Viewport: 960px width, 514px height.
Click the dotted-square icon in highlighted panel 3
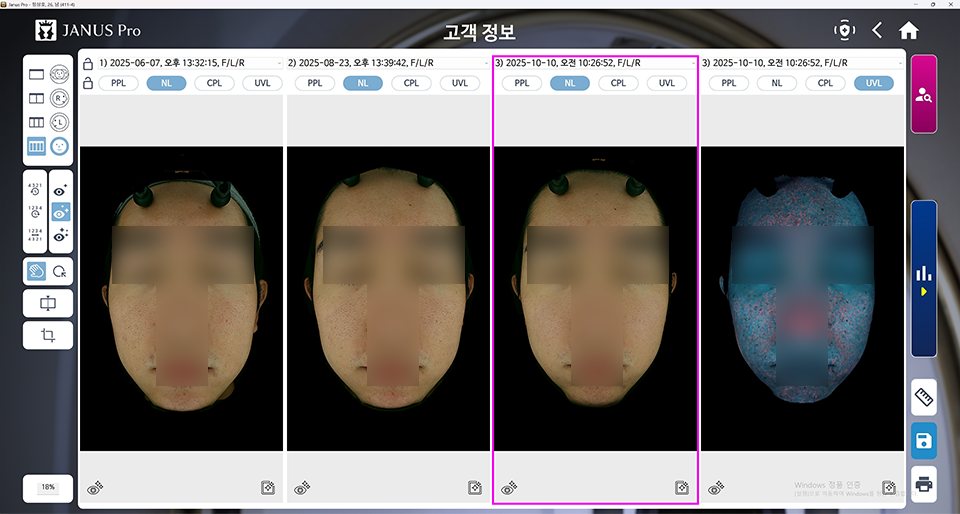[x=682, y=488]
